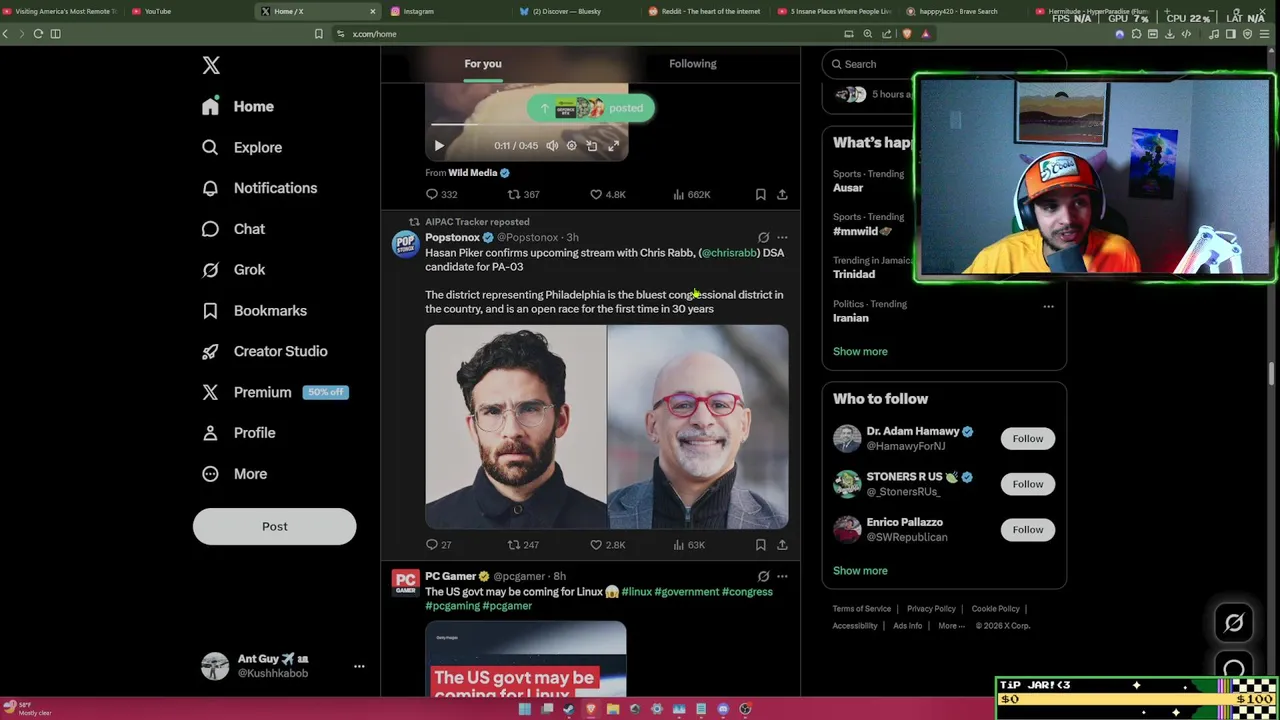Open the Popstonox profile avatar
Viewport: 1280px width, 720px height.
pyautogui.click(x=405, y=244)
